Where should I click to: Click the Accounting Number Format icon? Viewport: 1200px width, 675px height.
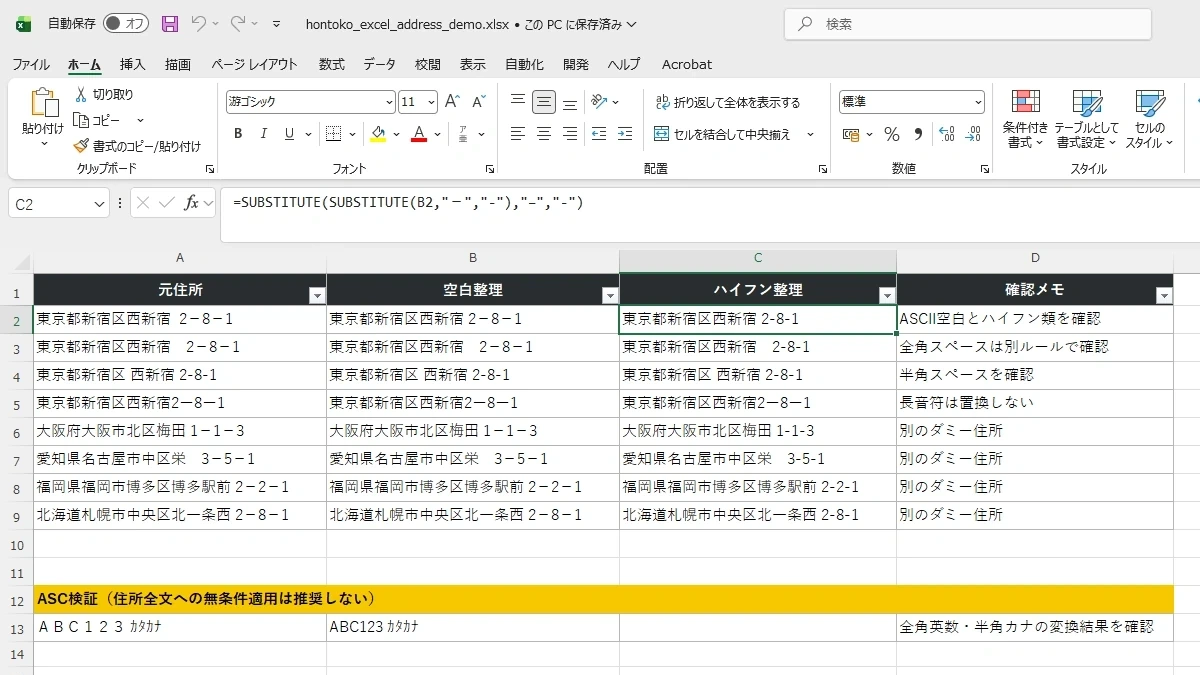tap(851, 134)
